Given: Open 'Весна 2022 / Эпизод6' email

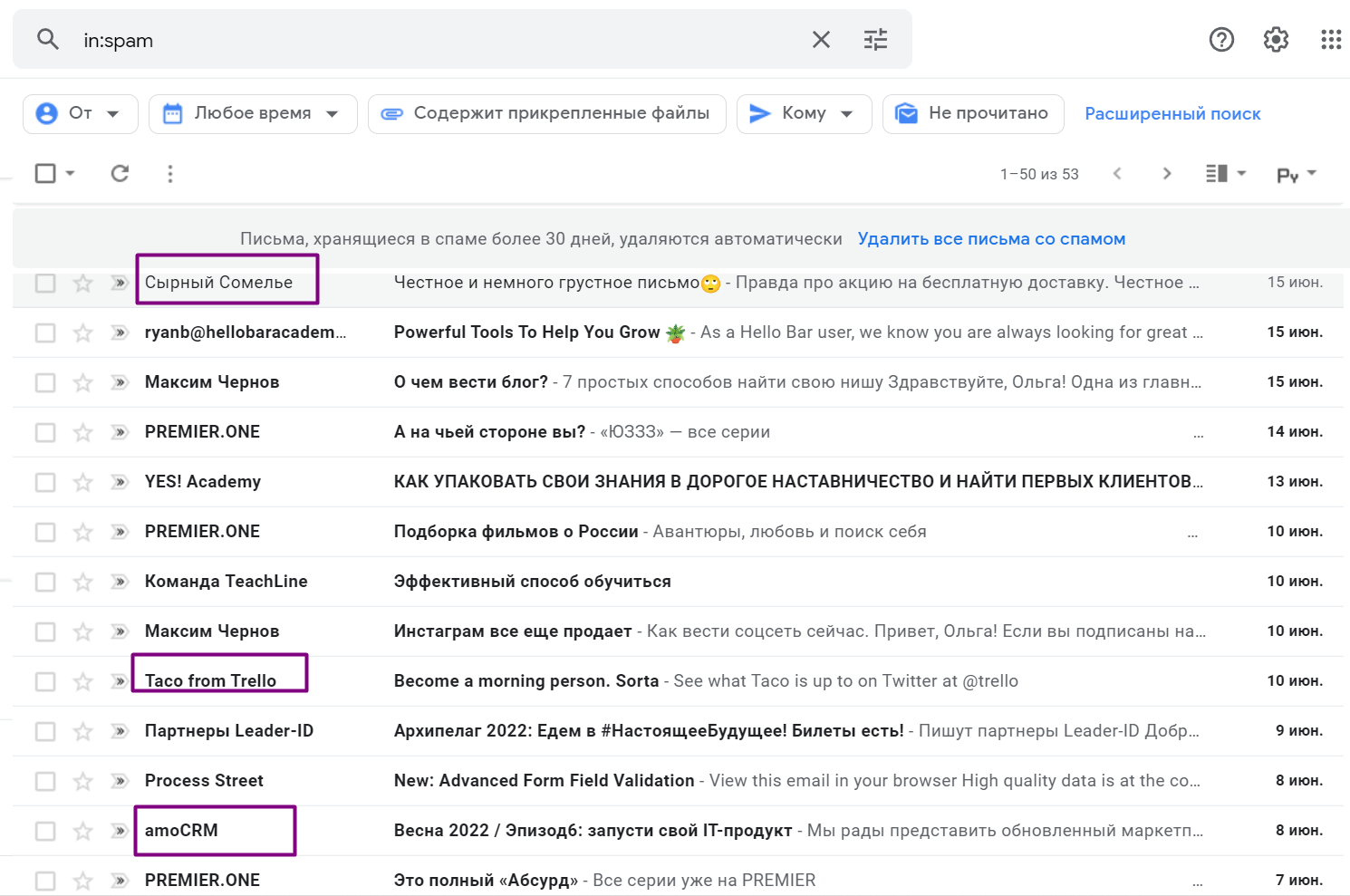Looking at the screenshot, I should [593, 831].
